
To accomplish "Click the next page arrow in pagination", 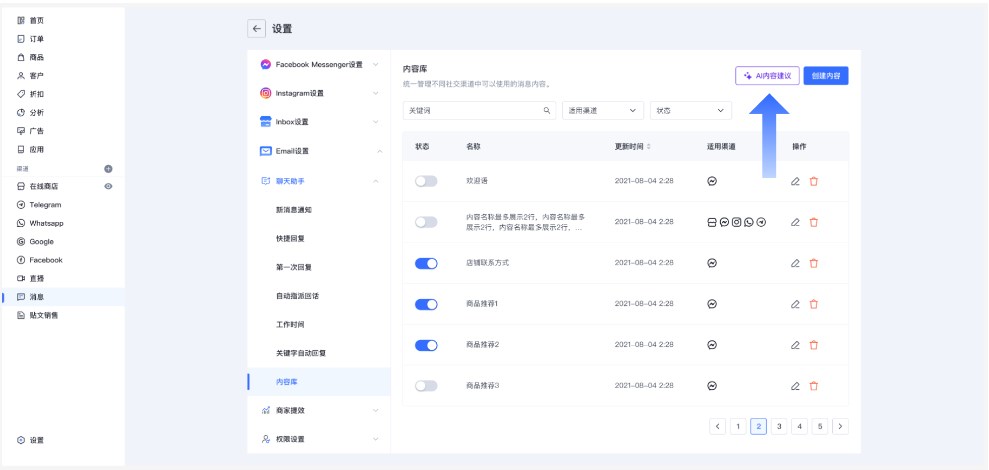I will point(840,427).
